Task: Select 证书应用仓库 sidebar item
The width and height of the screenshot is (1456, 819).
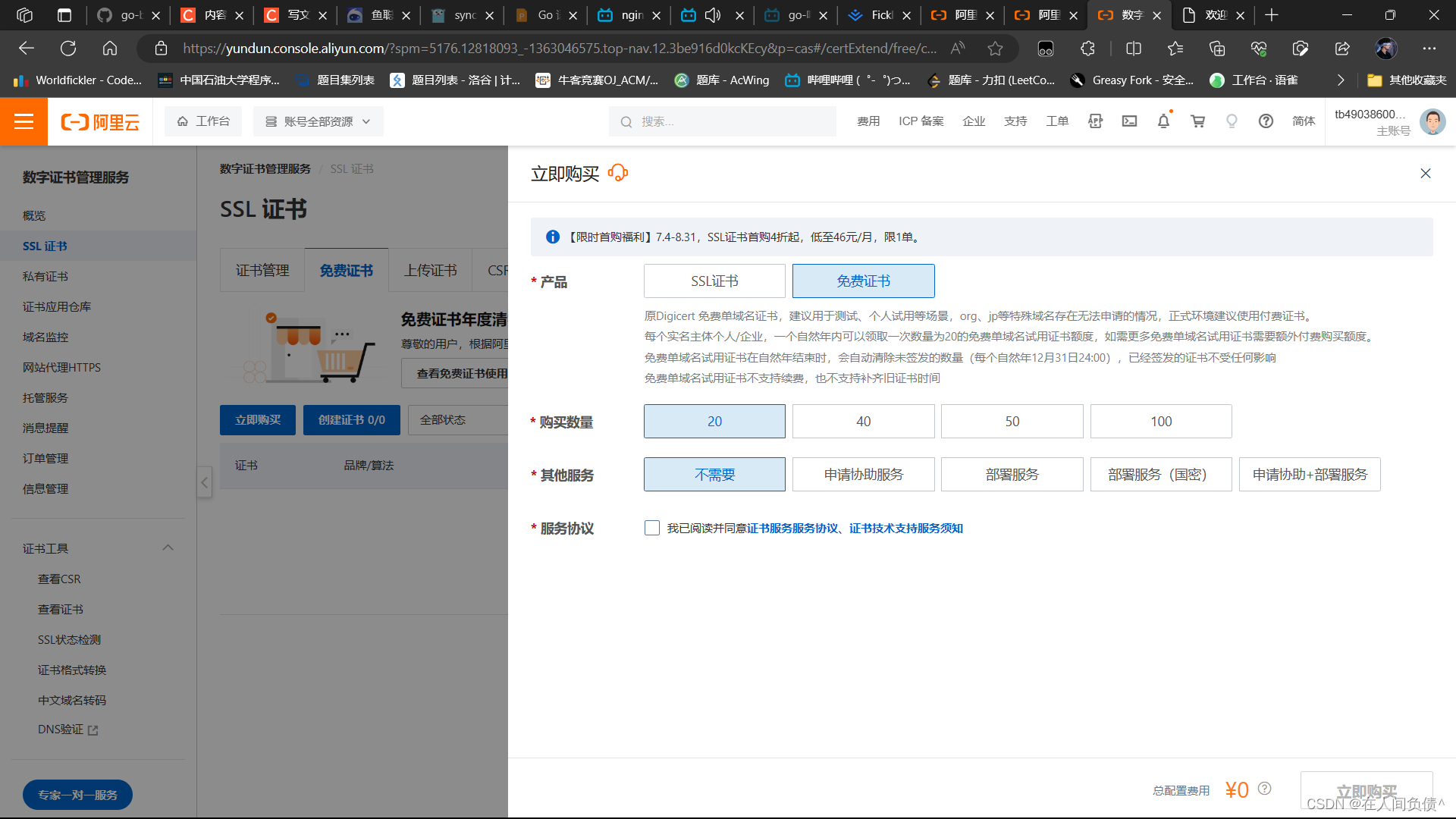Action: (57, 306)
